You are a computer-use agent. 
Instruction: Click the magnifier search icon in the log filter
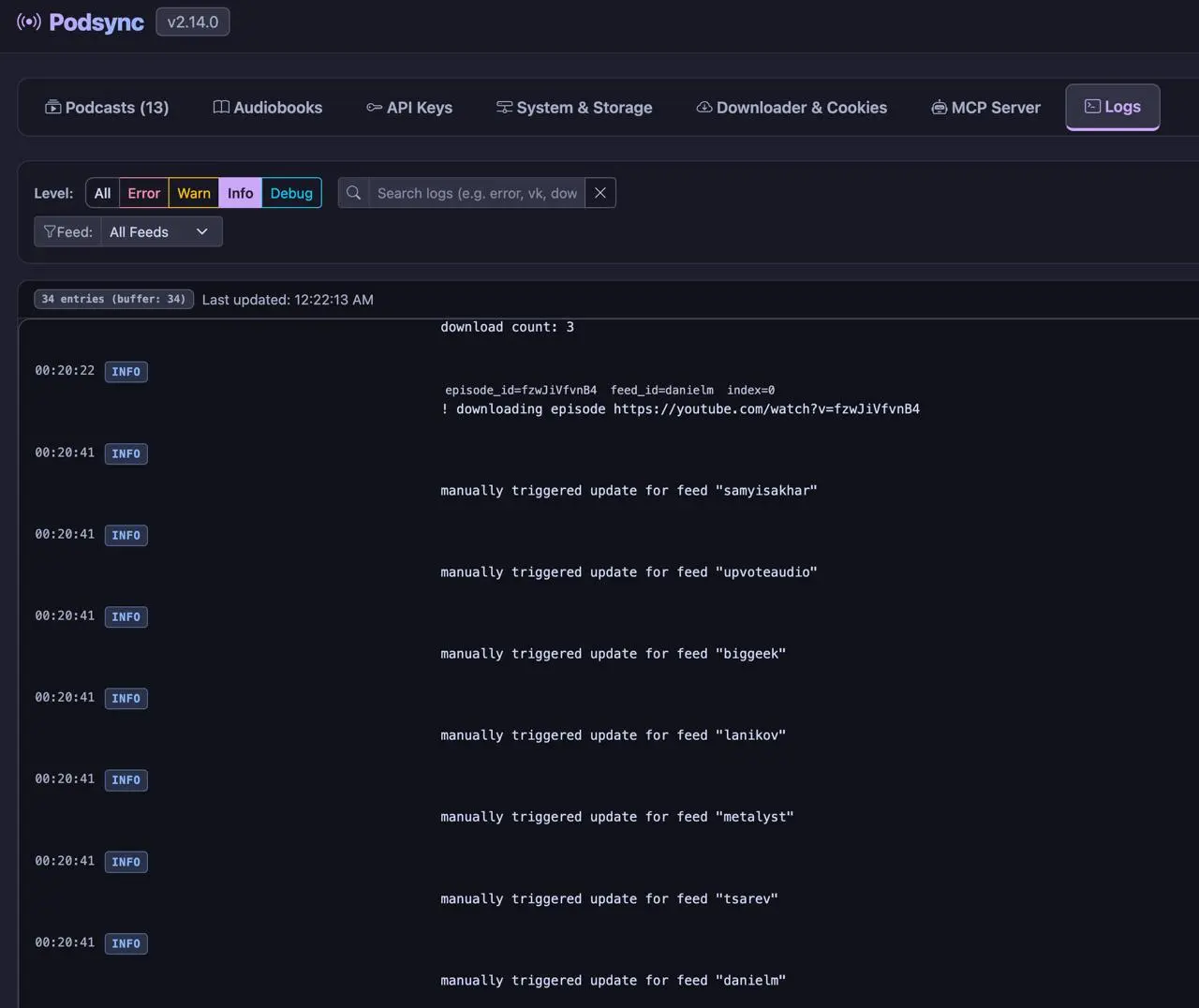coord(353,193)
